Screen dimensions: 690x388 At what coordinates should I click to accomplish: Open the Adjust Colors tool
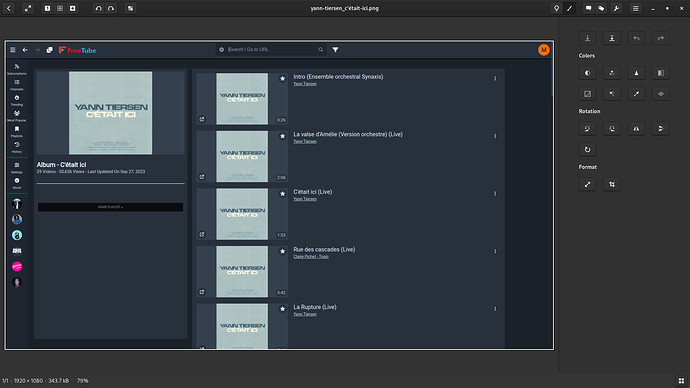[x=612, y=73]
